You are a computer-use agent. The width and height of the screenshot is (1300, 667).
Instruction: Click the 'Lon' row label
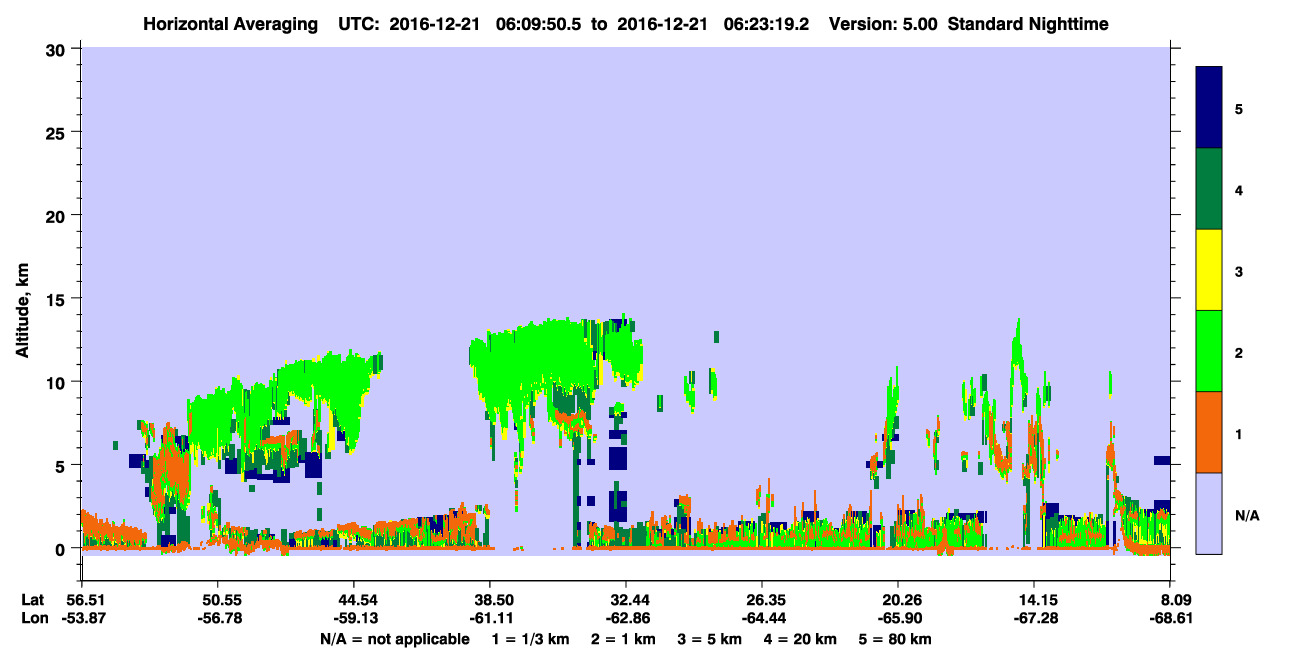click(x=33, y=618)
